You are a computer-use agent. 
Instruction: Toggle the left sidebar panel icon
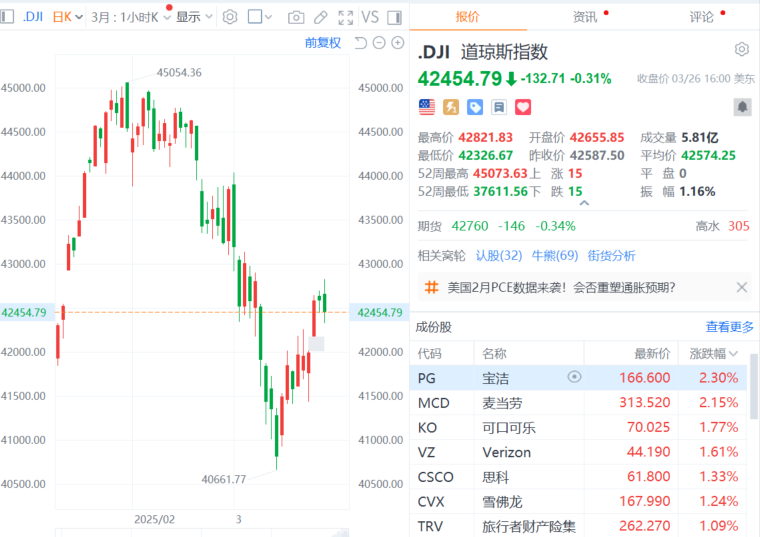tap(7, 17)
